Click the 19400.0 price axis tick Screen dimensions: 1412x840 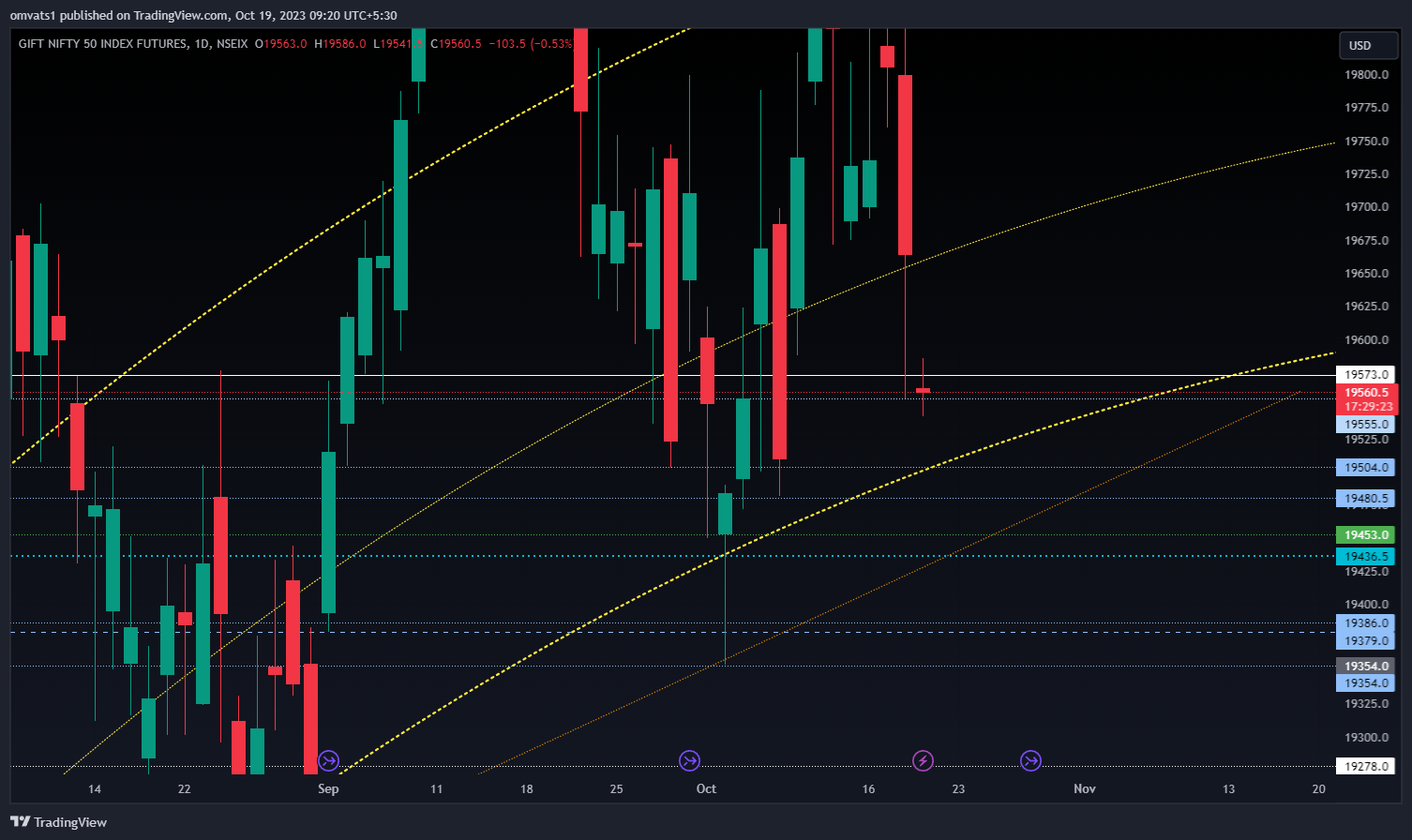pos(1366,606)
